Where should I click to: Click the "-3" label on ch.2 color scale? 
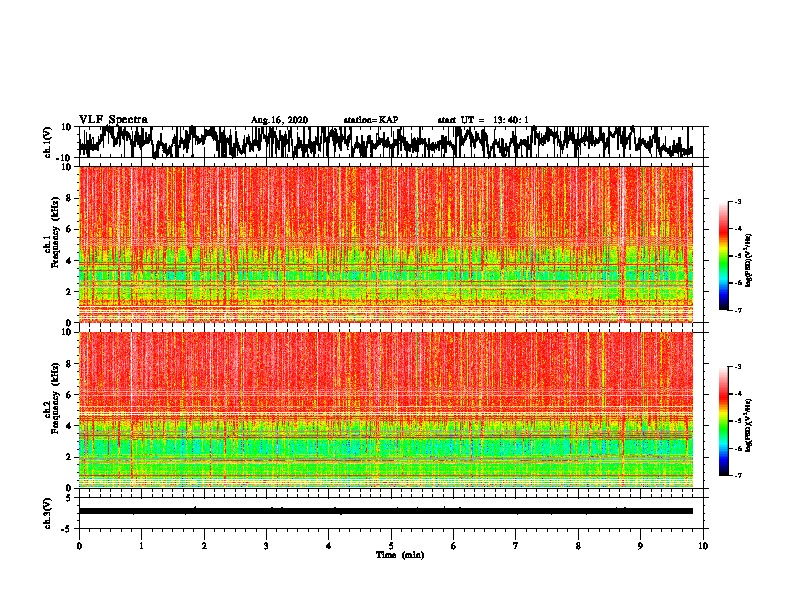[737, 366]
